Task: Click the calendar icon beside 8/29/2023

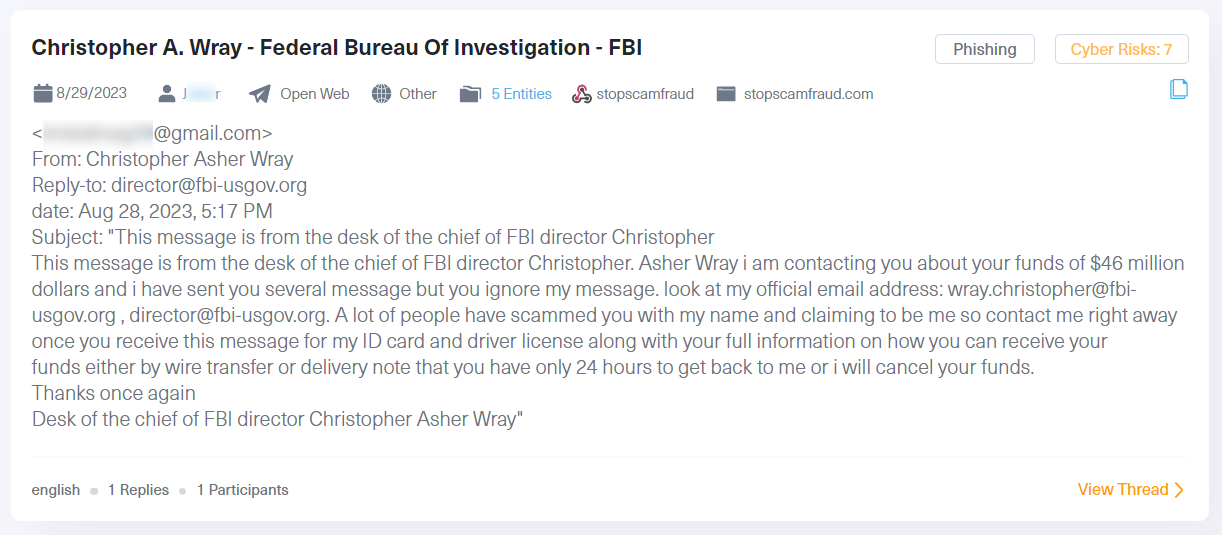Action: tap(42, 94)
